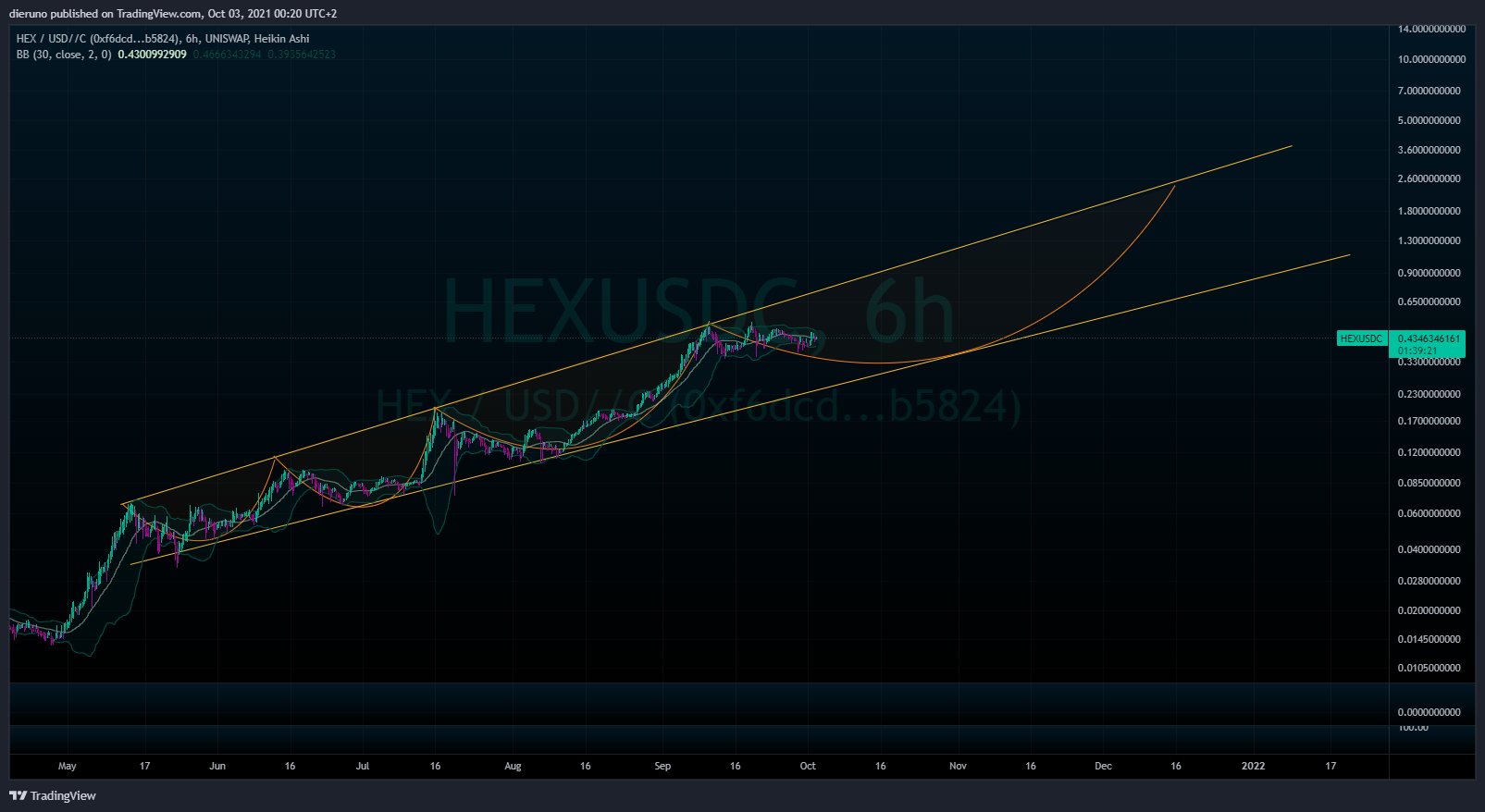Click the 7.0000000000 price axis label
The width and height of the screenshot is (1485, 812).
coord(1429,91)
